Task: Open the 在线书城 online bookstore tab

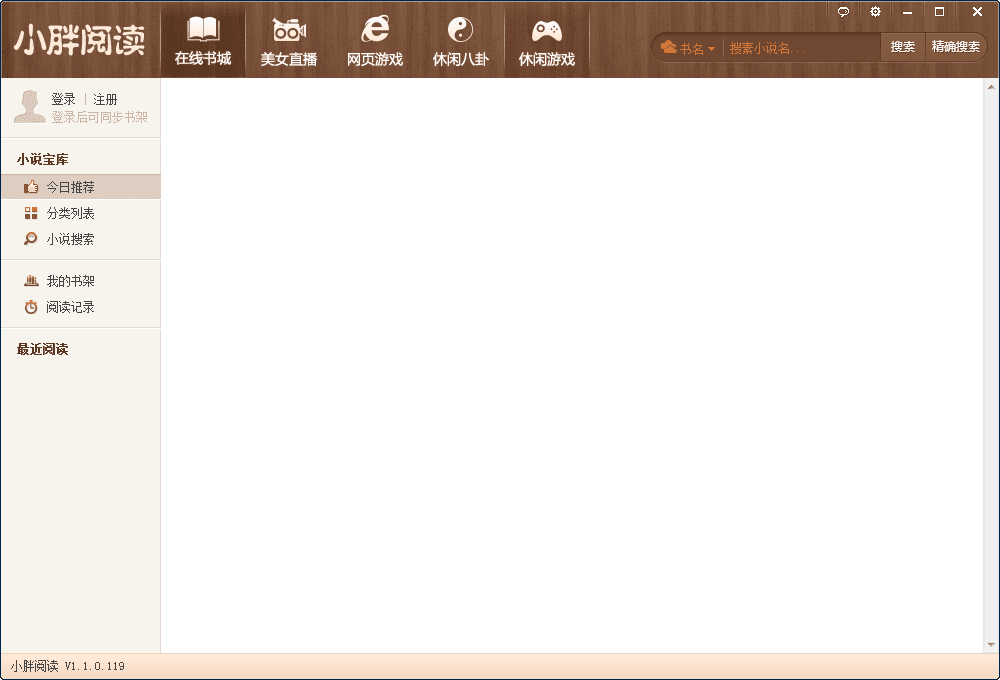Action: point(203,40)
